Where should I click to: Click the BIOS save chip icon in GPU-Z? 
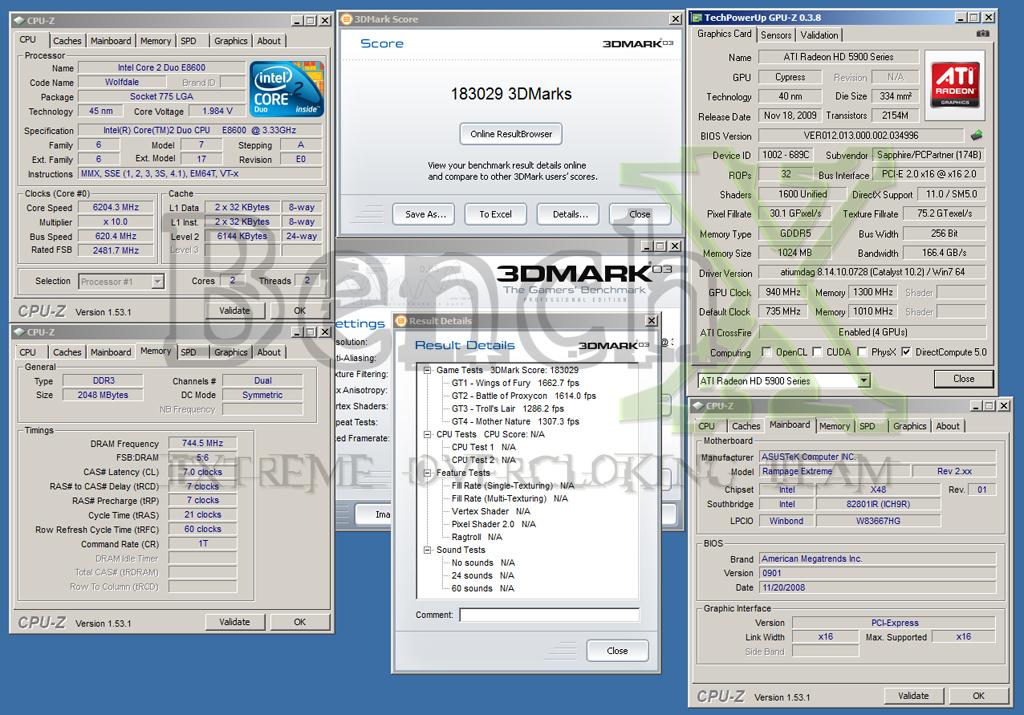[976, 135]
